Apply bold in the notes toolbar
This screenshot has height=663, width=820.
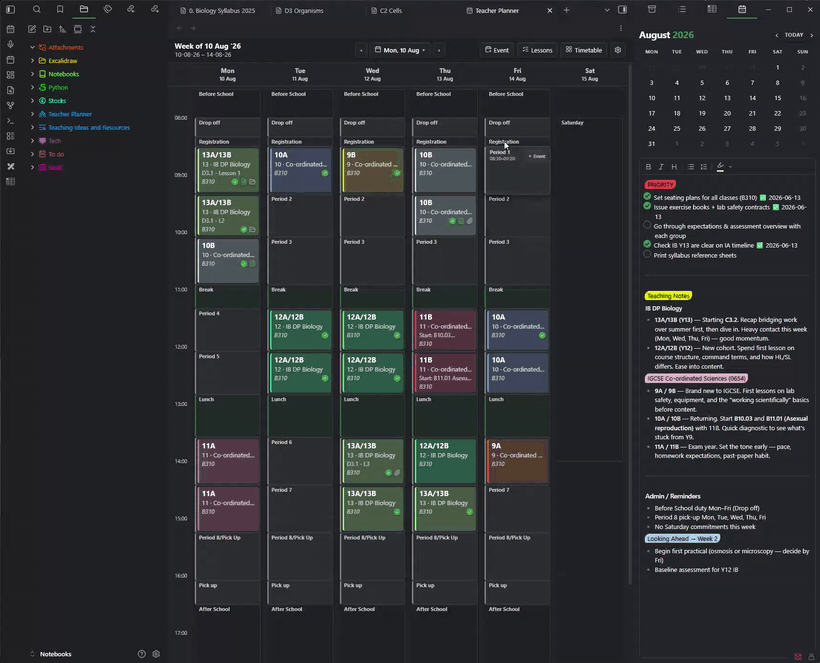[x=648, y=167]
